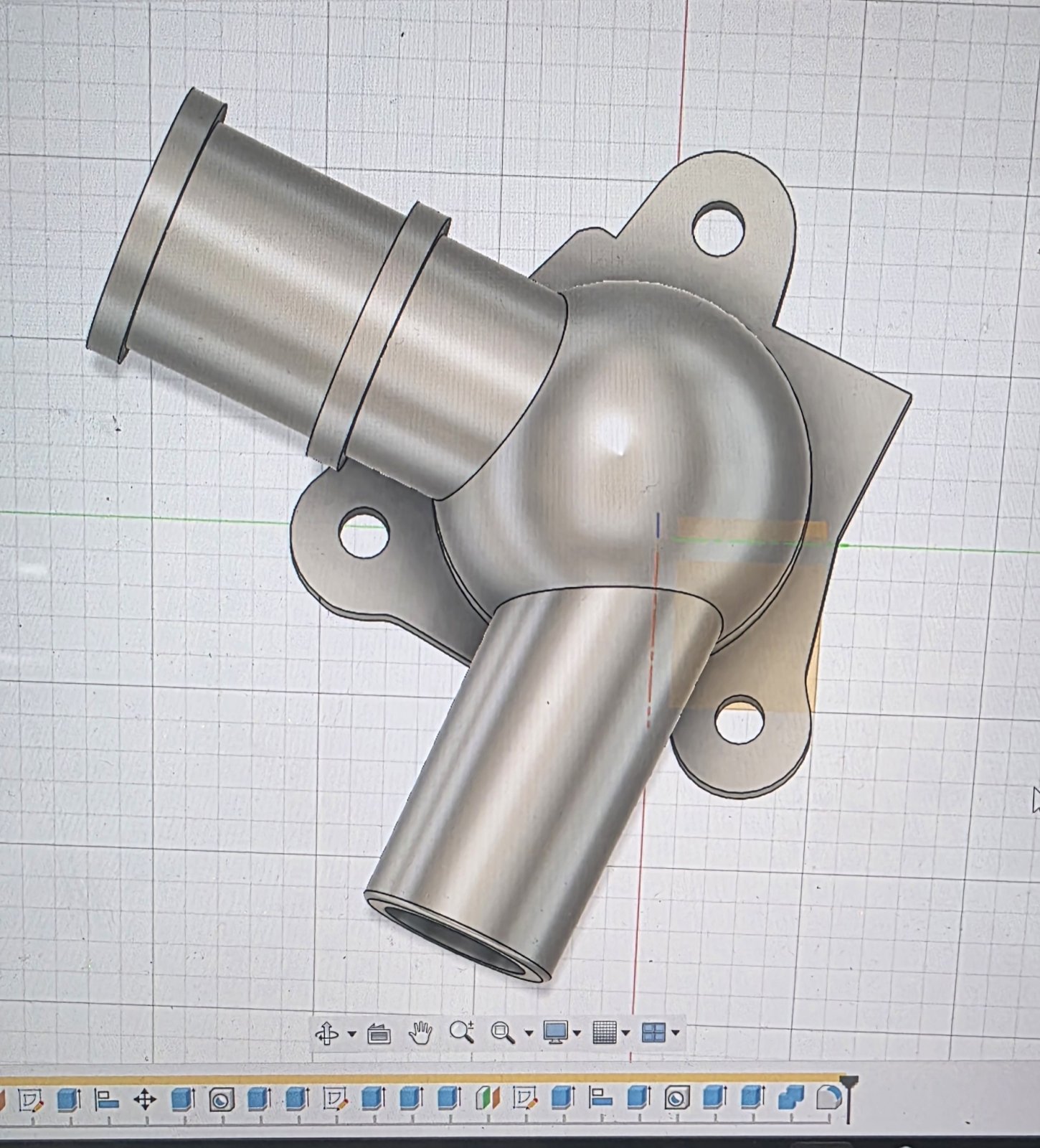This screenshot has height=1148, width=1040.
Task: Choose the Zoom Window fit tool
Action: click(x=503, y=1033)
